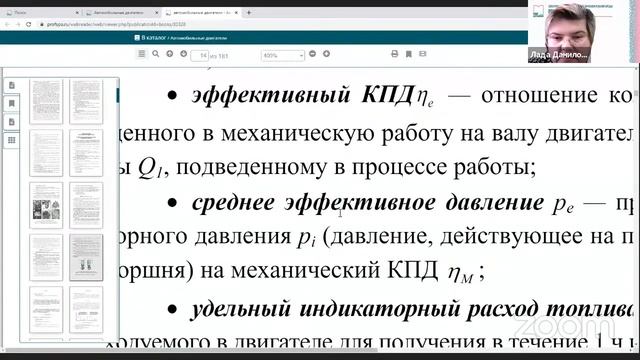Follow the 'В каталог' link in header
The image size is (640, 360).
(153, 38)
